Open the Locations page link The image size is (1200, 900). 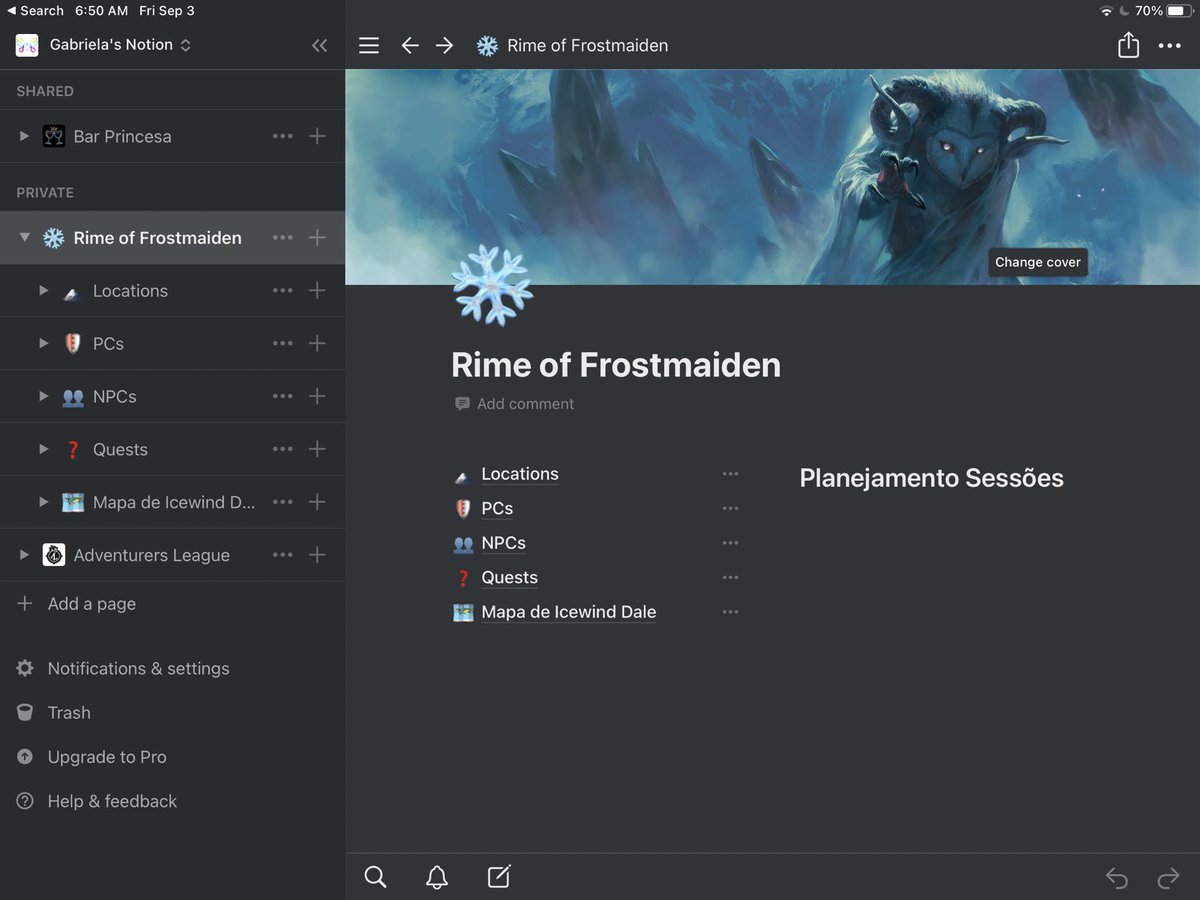(520, 474)
